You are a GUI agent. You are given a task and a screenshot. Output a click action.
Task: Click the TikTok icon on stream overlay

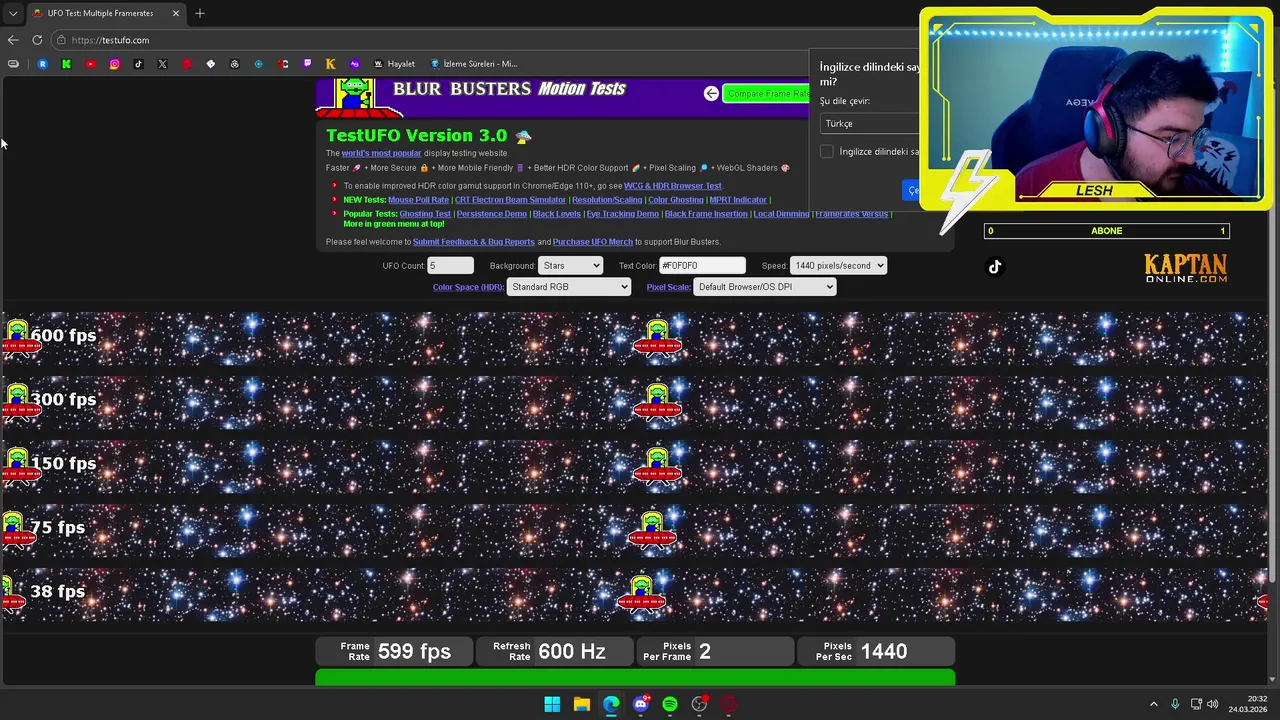[x=995, y=267]
